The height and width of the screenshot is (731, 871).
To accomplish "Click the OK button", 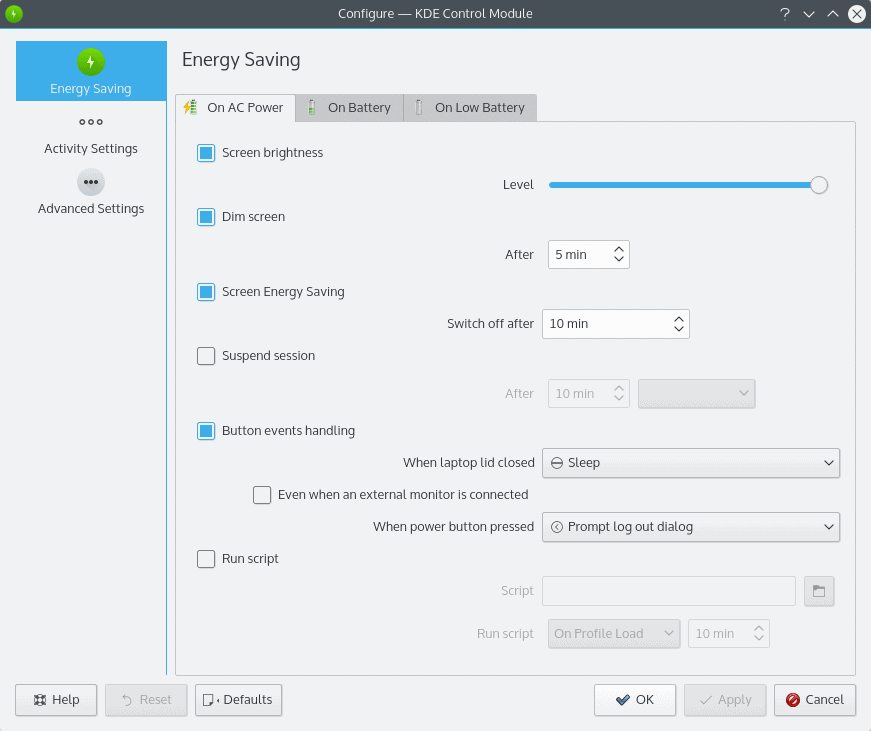I will [x=635, y=700].
